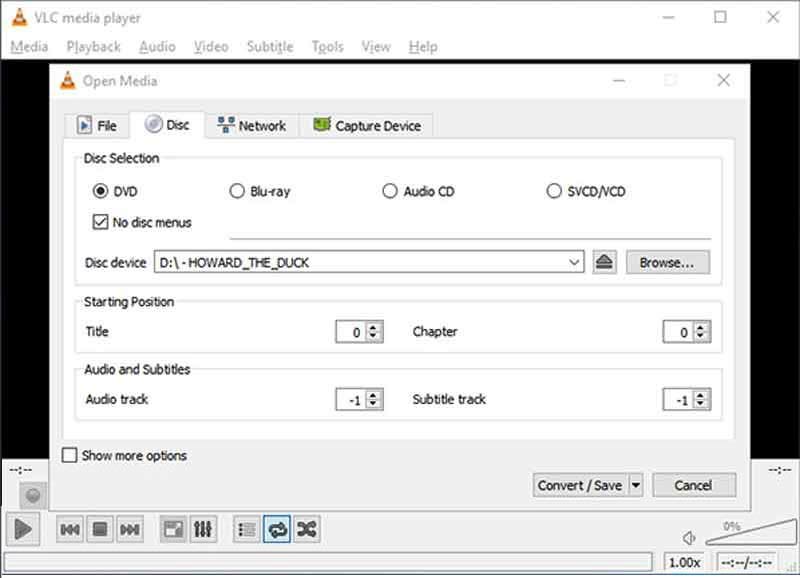Click the VLC cone icon in main window title
Screen dimensions: 800x578
pyautogui.click(x=19, y=17)
